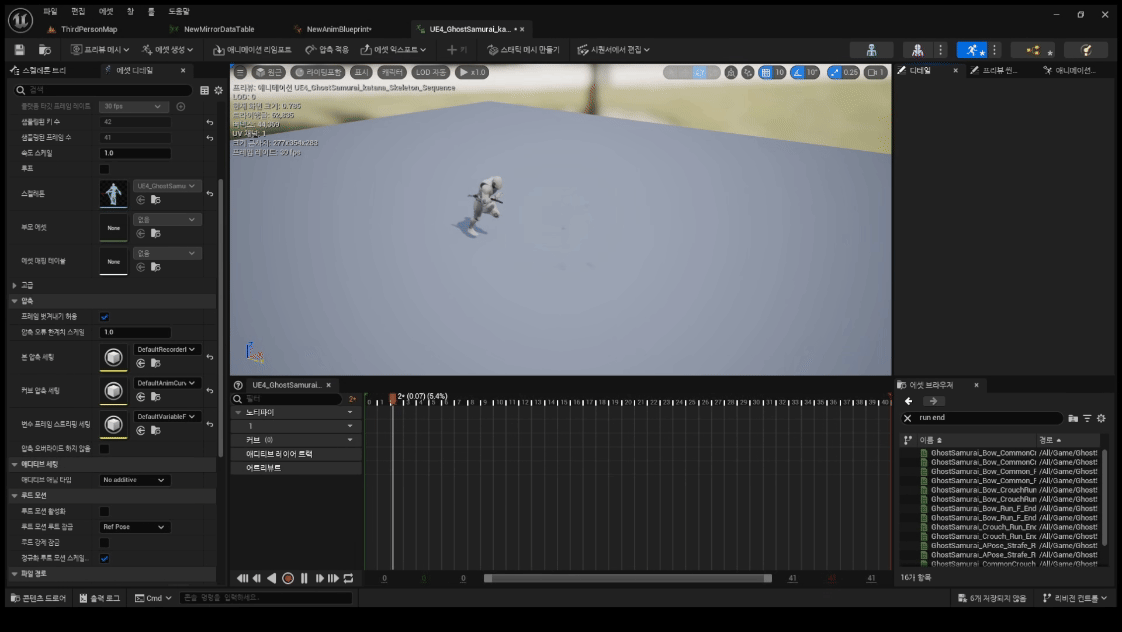Viewport: 1122px width, 632px height.
Task: Open the UE4_GhostSamu skeleton dropdown
Action: coord(167,186)
